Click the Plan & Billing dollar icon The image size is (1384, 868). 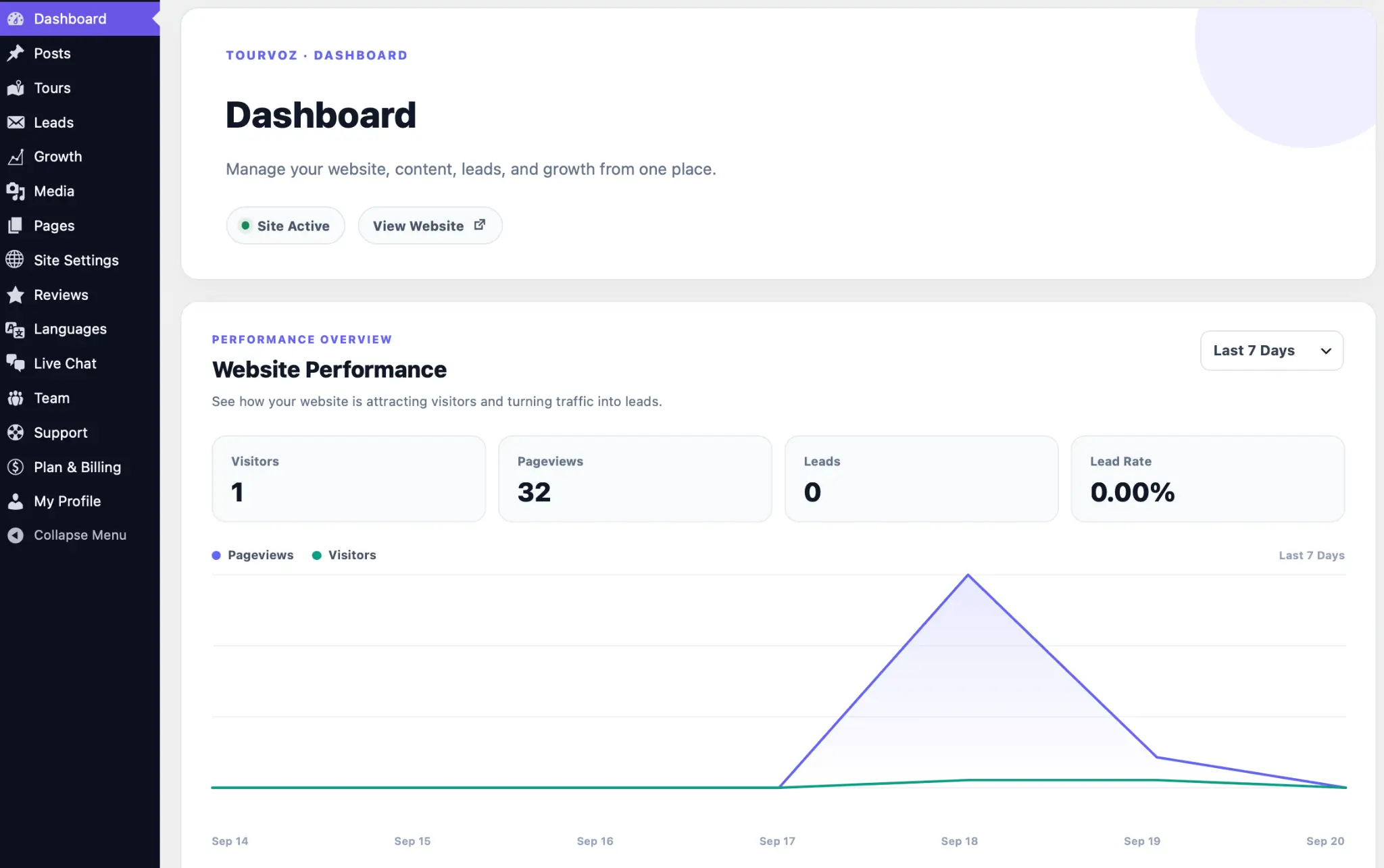(16, 467)
